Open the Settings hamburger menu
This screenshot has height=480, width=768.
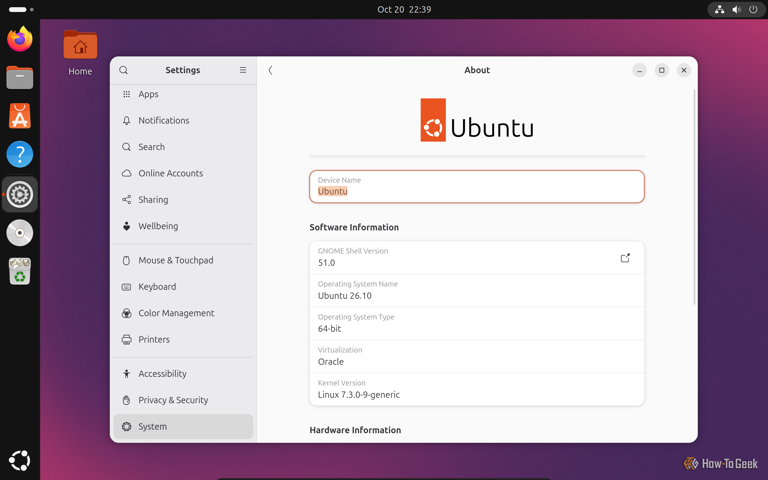coord(242,70)
